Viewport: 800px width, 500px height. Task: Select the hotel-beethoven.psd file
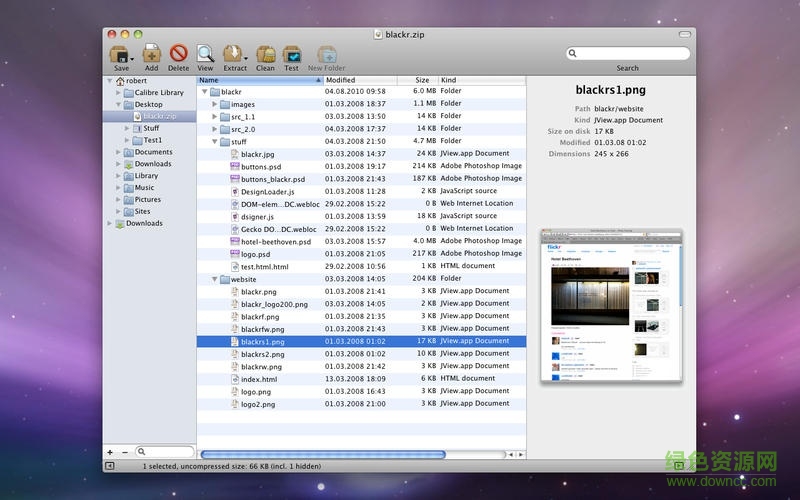coord(275,241)
